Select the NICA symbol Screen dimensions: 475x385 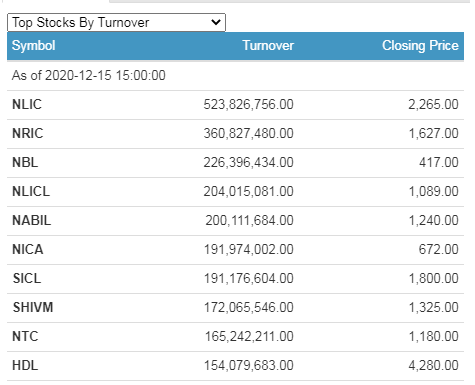(28, 249)
